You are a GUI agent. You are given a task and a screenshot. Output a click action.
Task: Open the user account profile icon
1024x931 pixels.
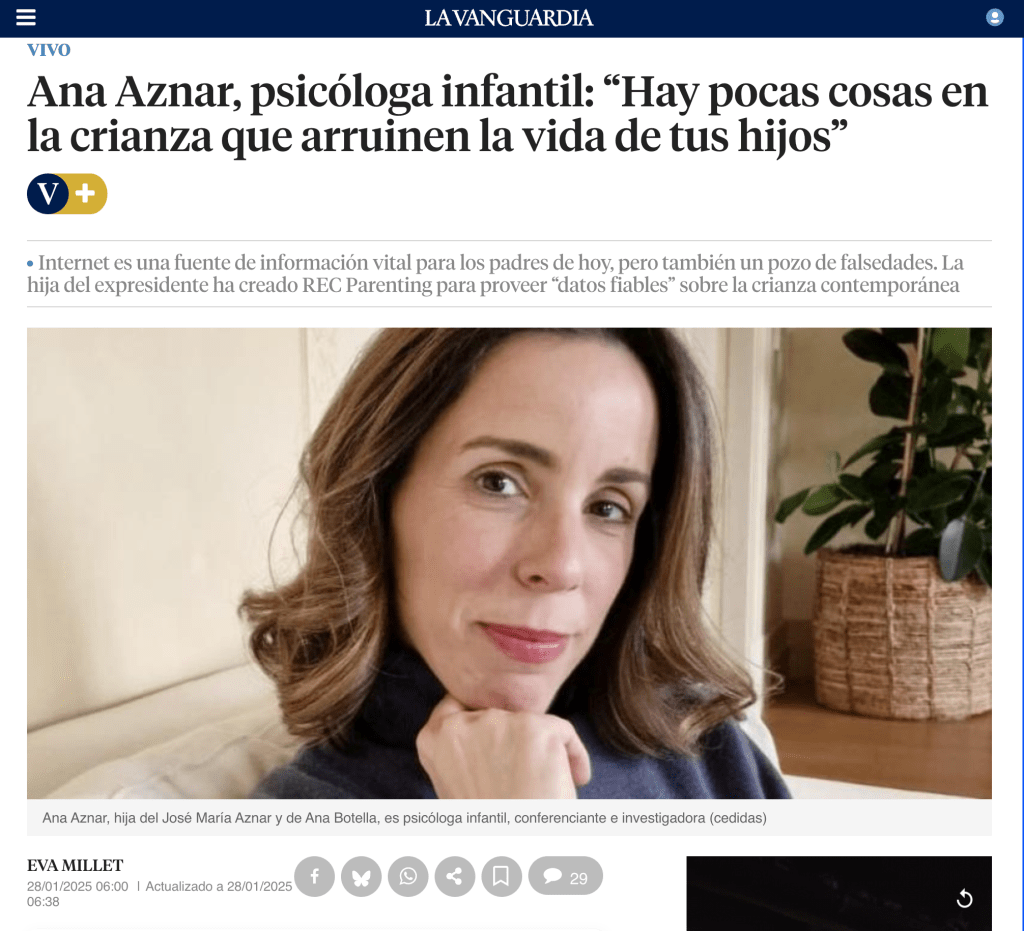pyautogui.click(x=994, y=18)
